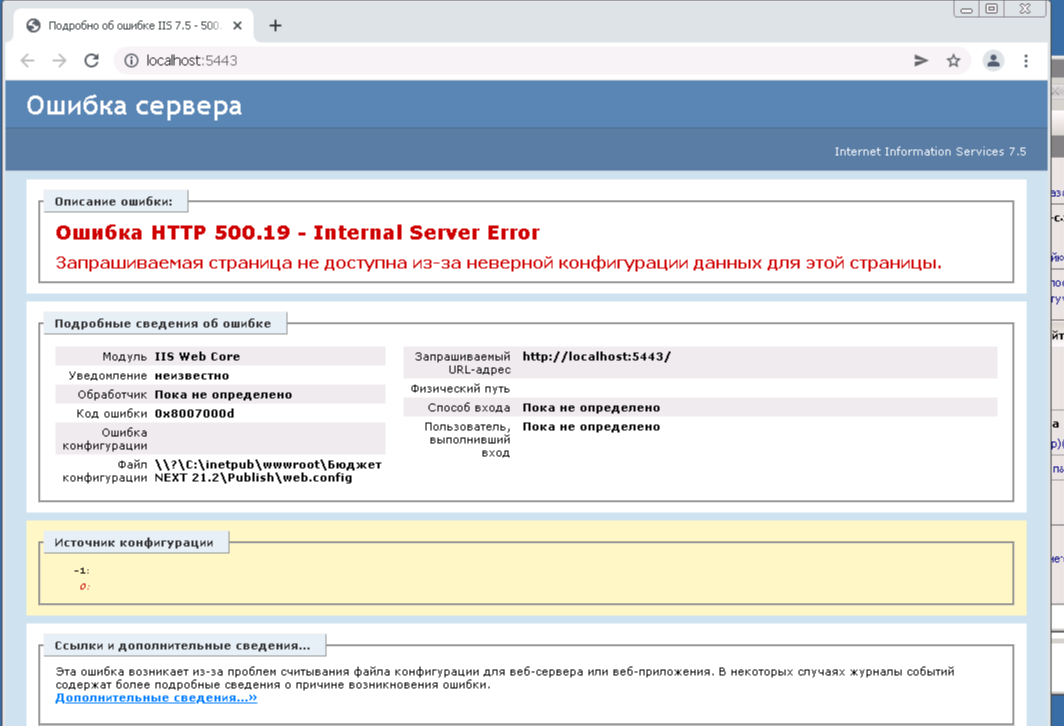Select the 'Подробно об ошибке IIS 7.5' tab

coord(134,26)
